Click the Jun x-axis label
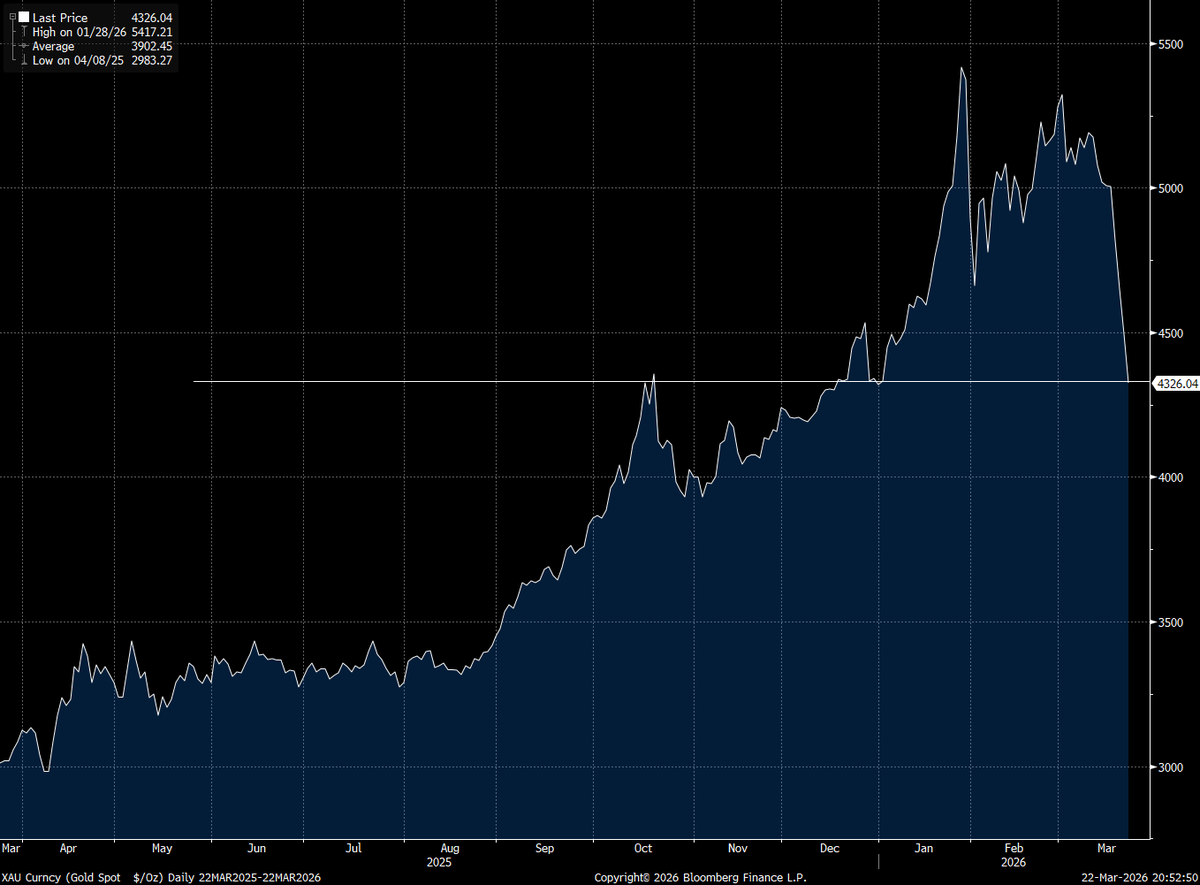The image size is (1200, 885). 257,848
